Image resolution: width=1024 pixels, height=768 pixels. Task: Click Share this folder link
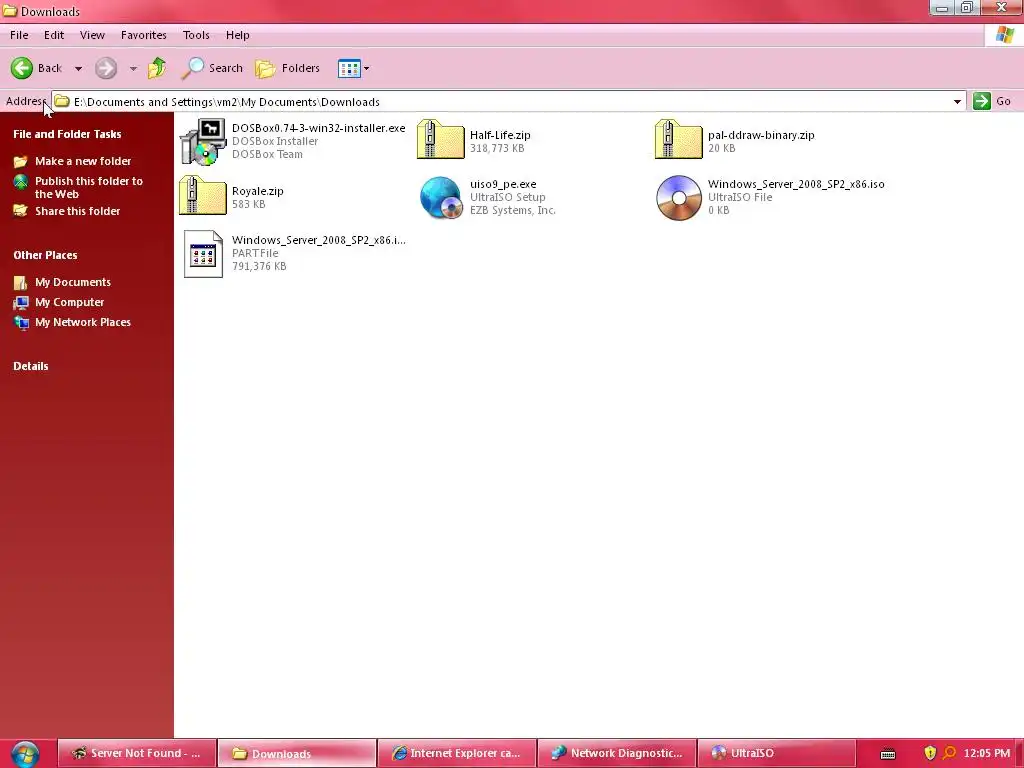(x=78, y=211)
